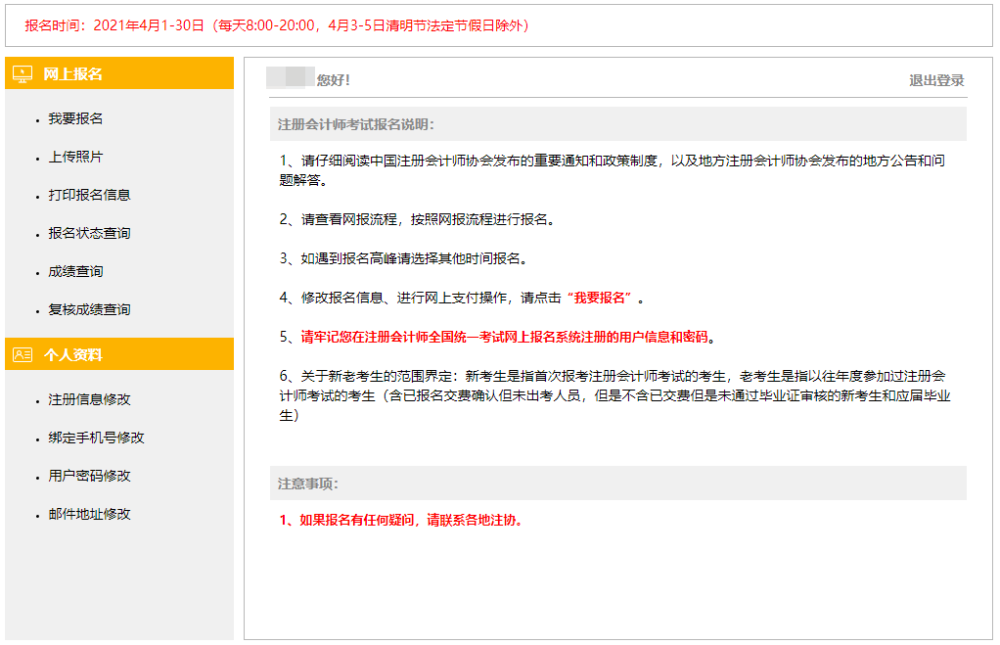Open 成绩查询 from the sidebar
The height and width of the screenshot is (645, 1000).
[75, 271]
